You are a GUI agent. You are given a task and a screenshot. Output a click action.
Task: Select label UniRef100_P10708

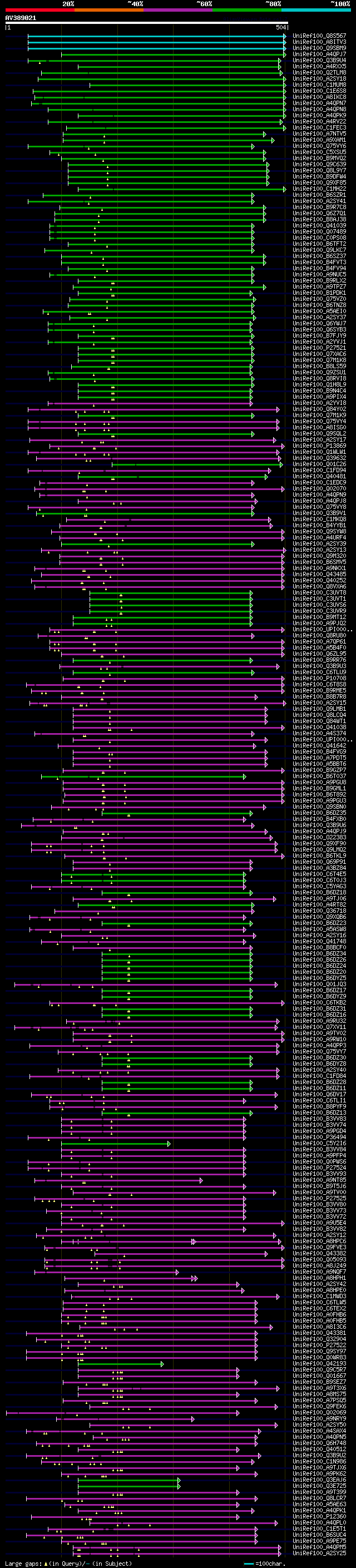pyautogui.click(x=319, y=678)
